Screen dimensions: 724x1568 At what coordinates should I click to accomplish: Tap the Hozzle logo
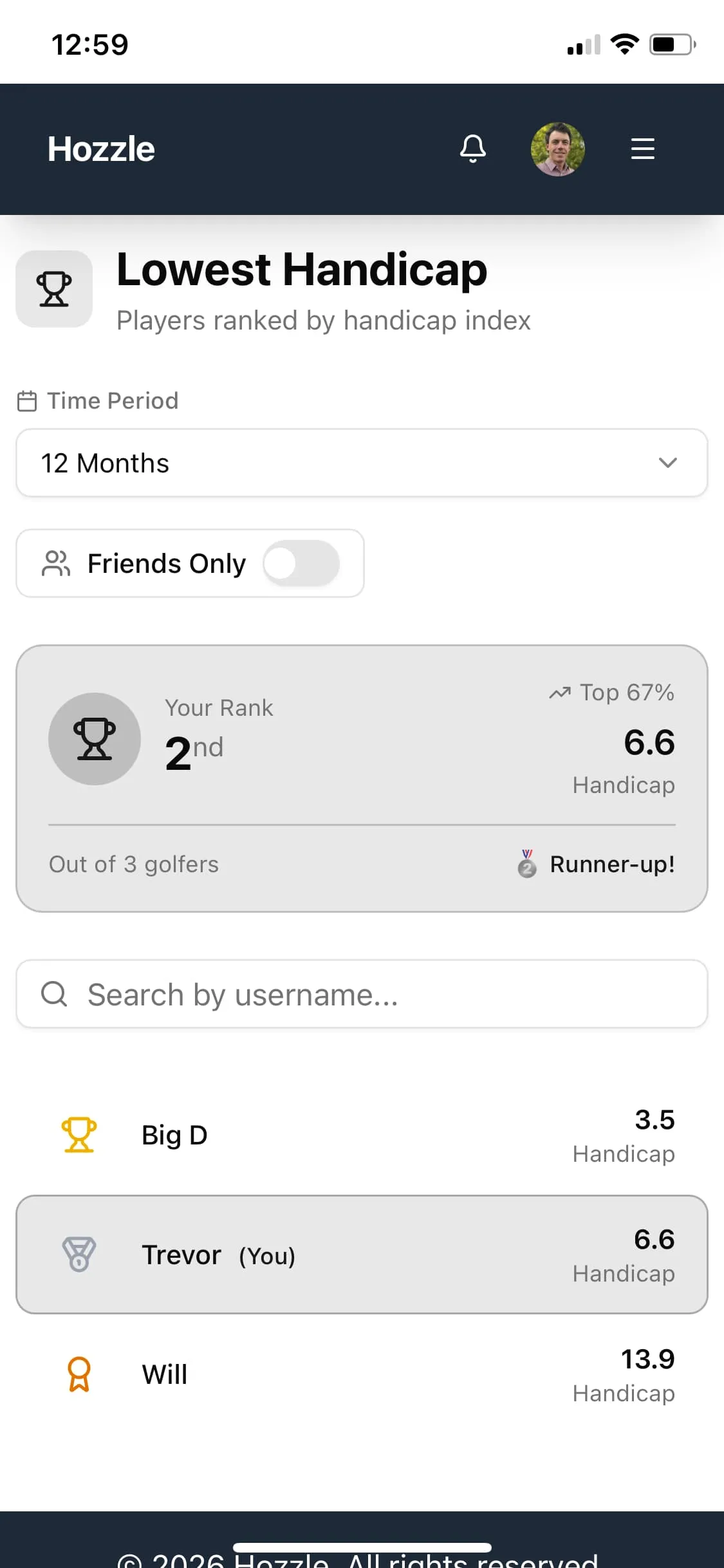pyautogui.click(x=101, y=149)
